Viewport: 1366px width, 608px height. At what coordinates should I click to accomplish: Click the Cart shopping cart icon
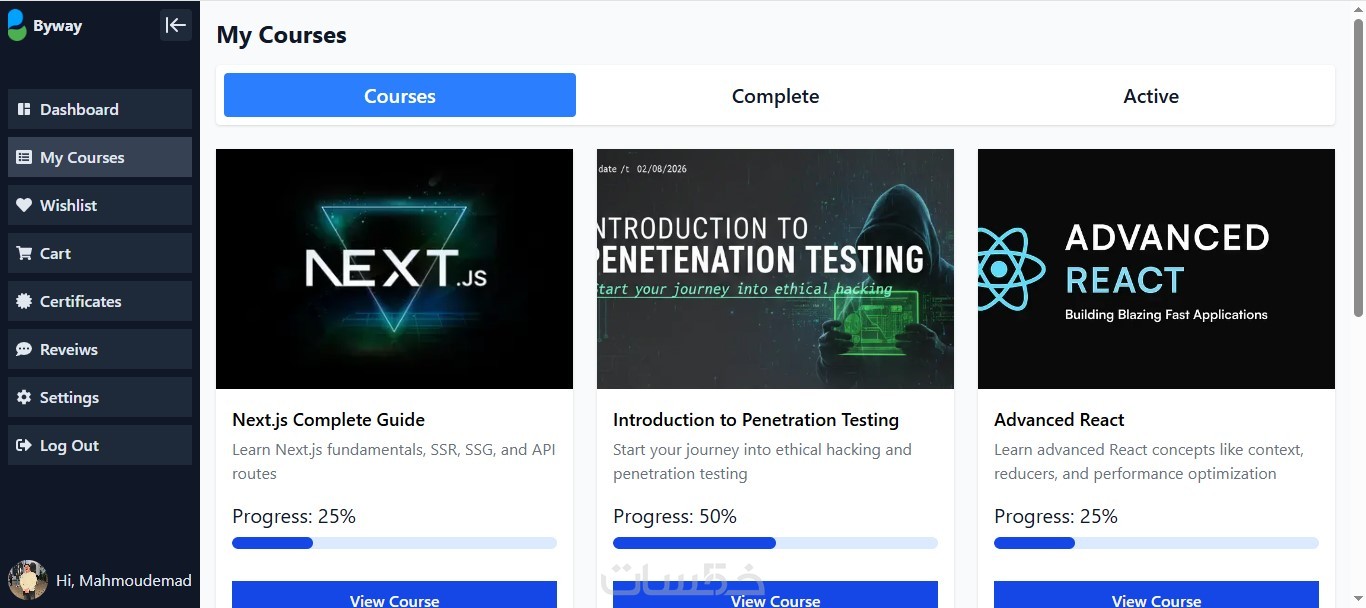point(24,253)
